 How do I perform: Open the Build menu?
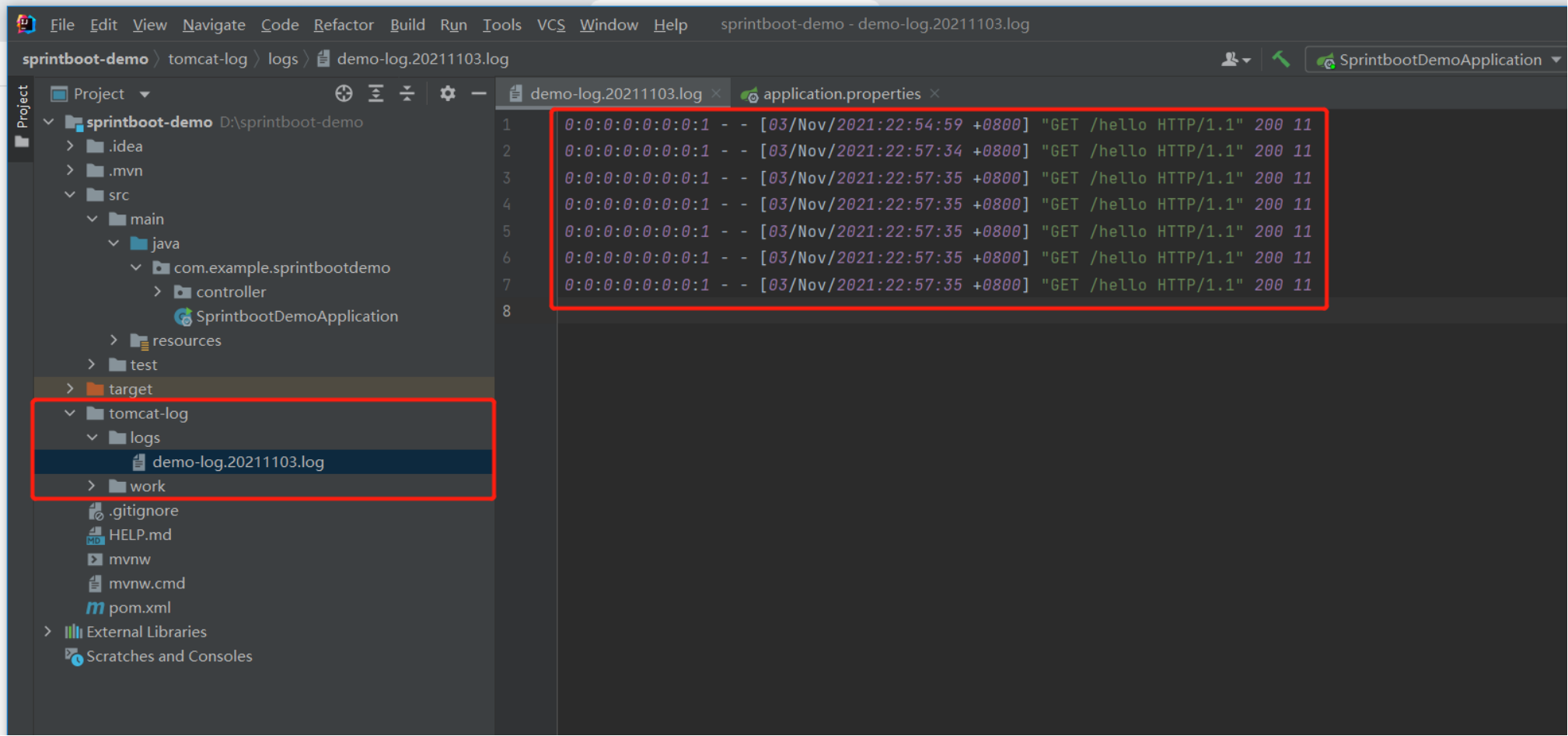(407, 25)
